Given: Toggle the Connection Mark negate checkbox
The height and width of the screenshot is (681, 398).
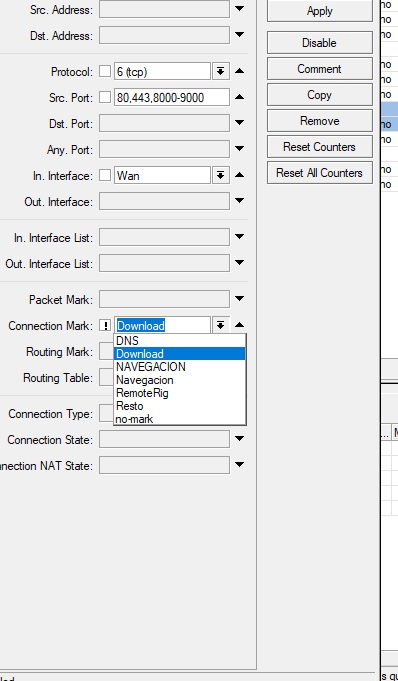Looking at the screenshot, I should 105,325.
